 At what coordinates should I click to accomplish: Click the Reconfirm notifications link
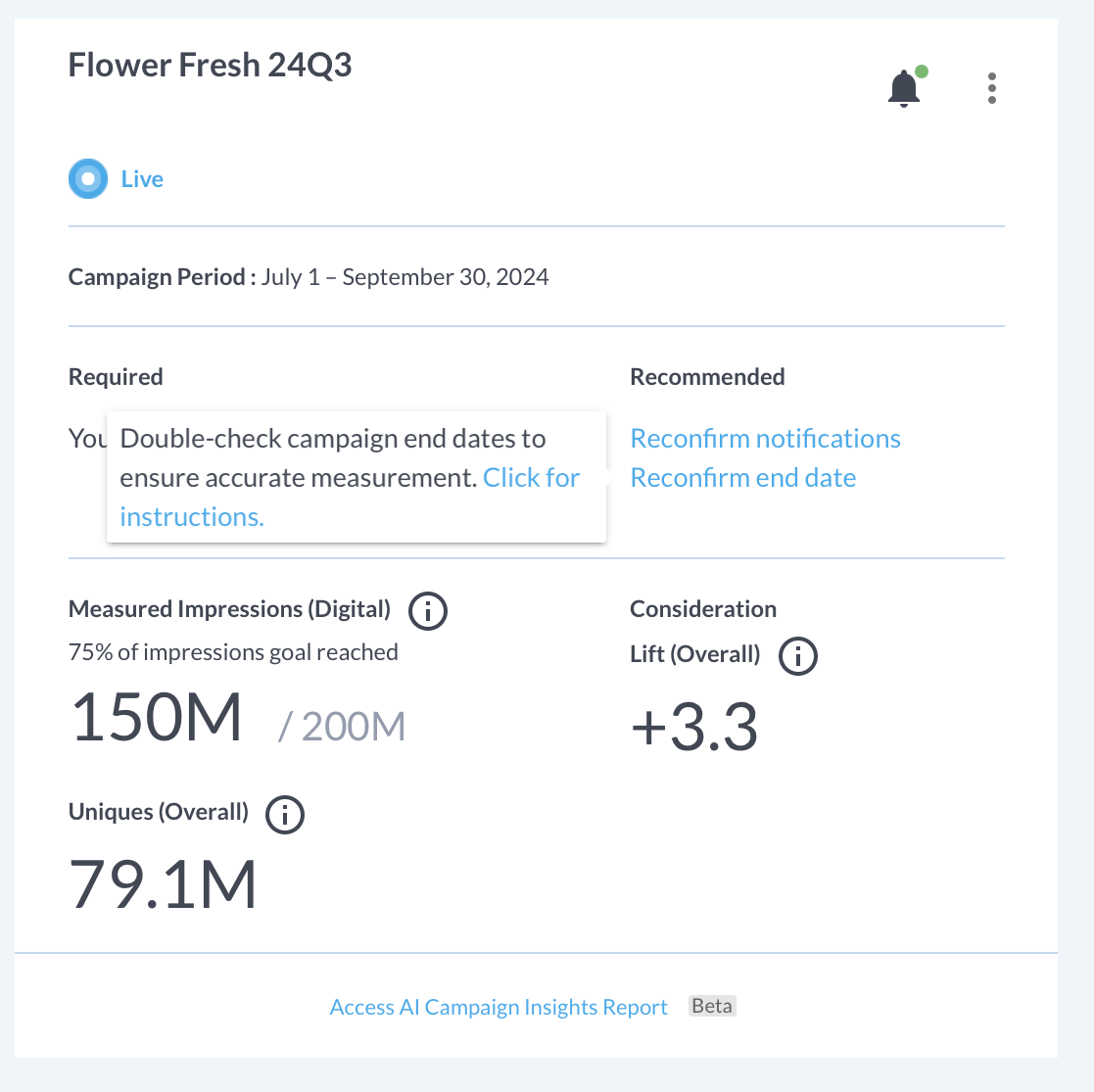pyautogui.click(x=765, y=438)
